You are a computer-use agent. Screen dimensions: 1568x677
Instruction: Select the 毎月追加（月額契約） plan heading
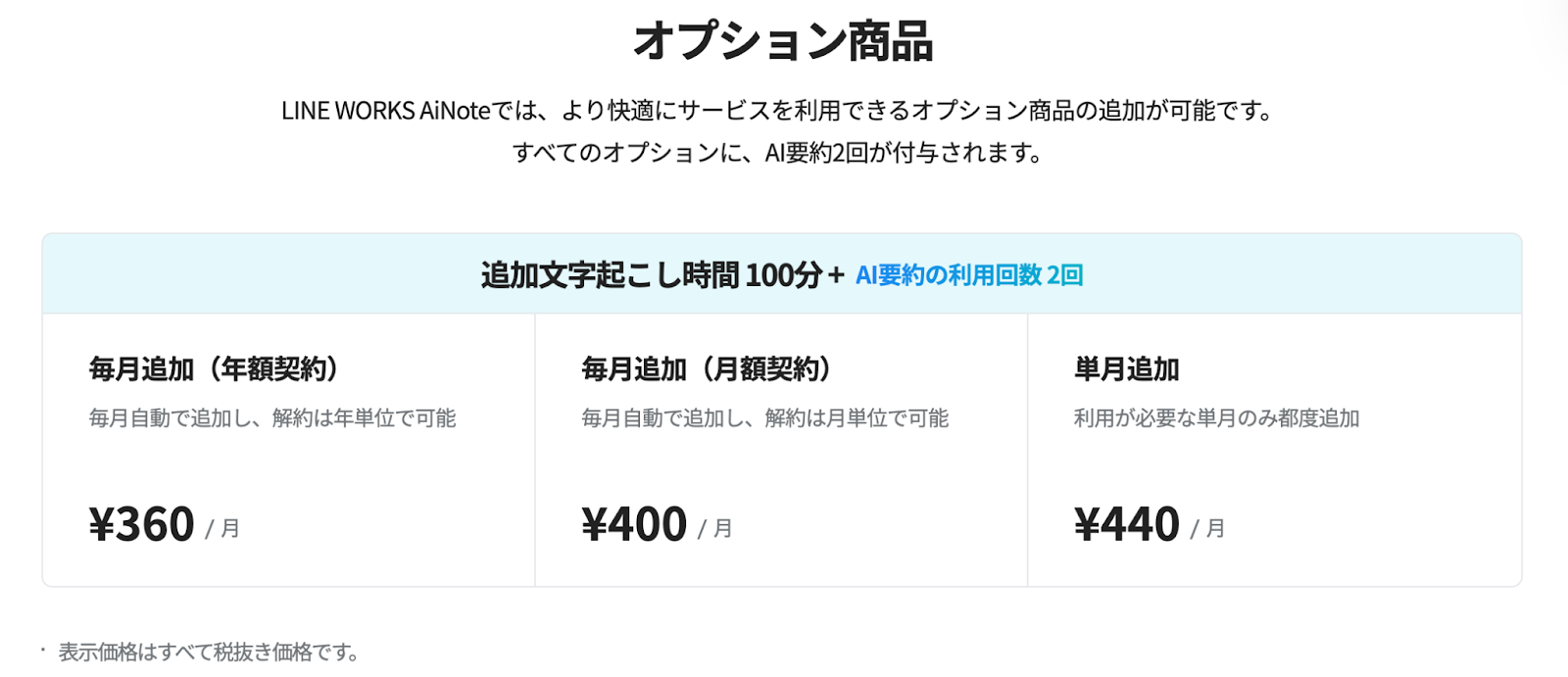[x=706, y=369]
